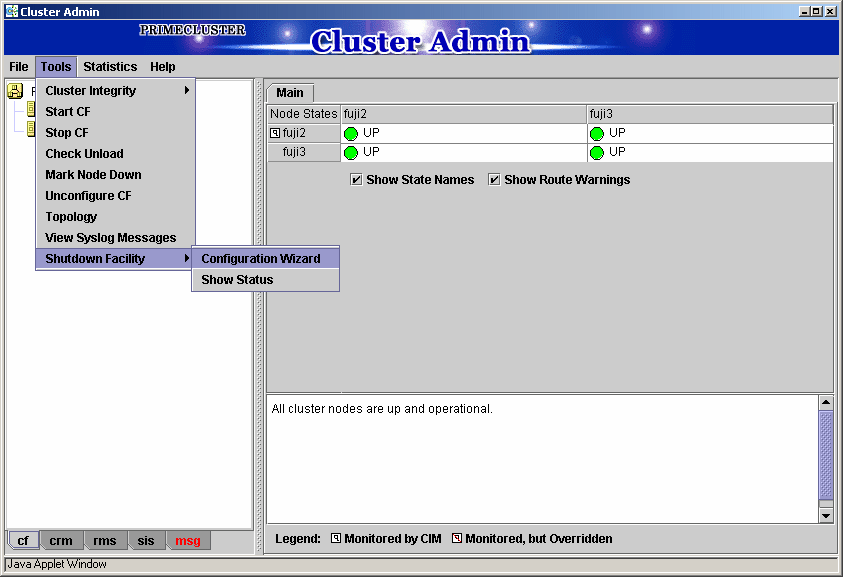Expand the Cluster Integrity submenu arrow
Screen dimensions: 843x577
coord(187,90)
